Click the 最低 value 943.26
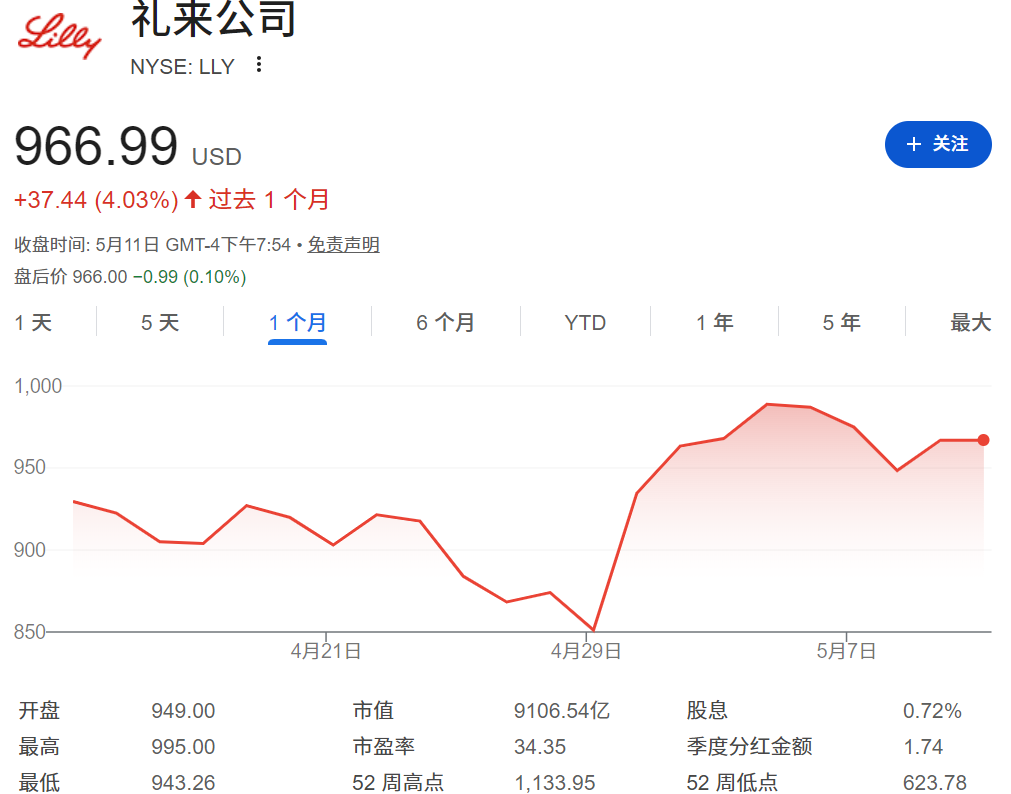 (183, 783)
